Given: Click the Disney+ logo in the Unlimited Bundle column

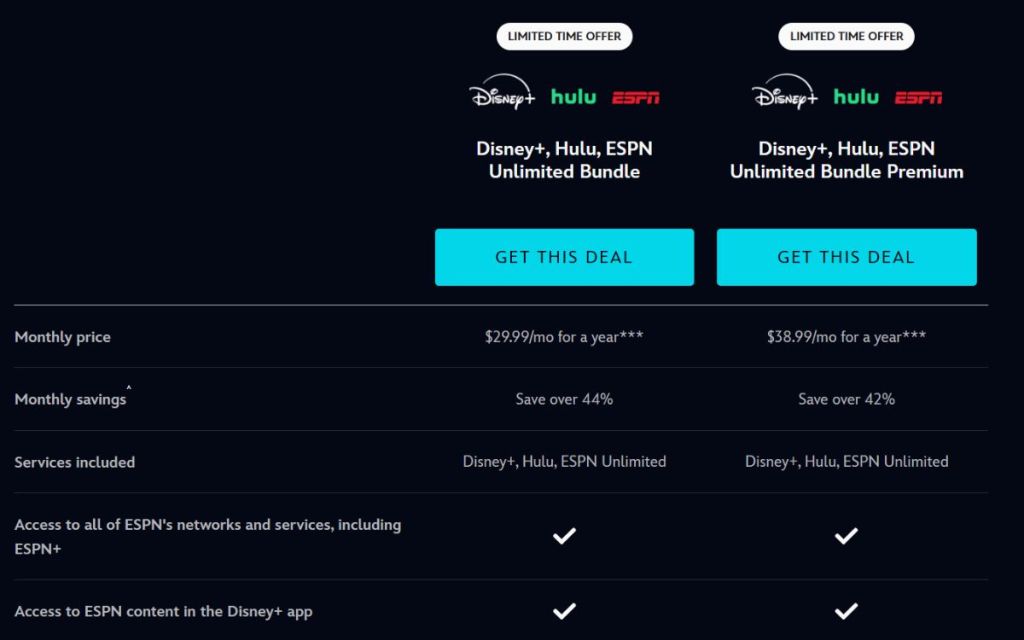Looking at the screenshot, I should pos(500,95).
